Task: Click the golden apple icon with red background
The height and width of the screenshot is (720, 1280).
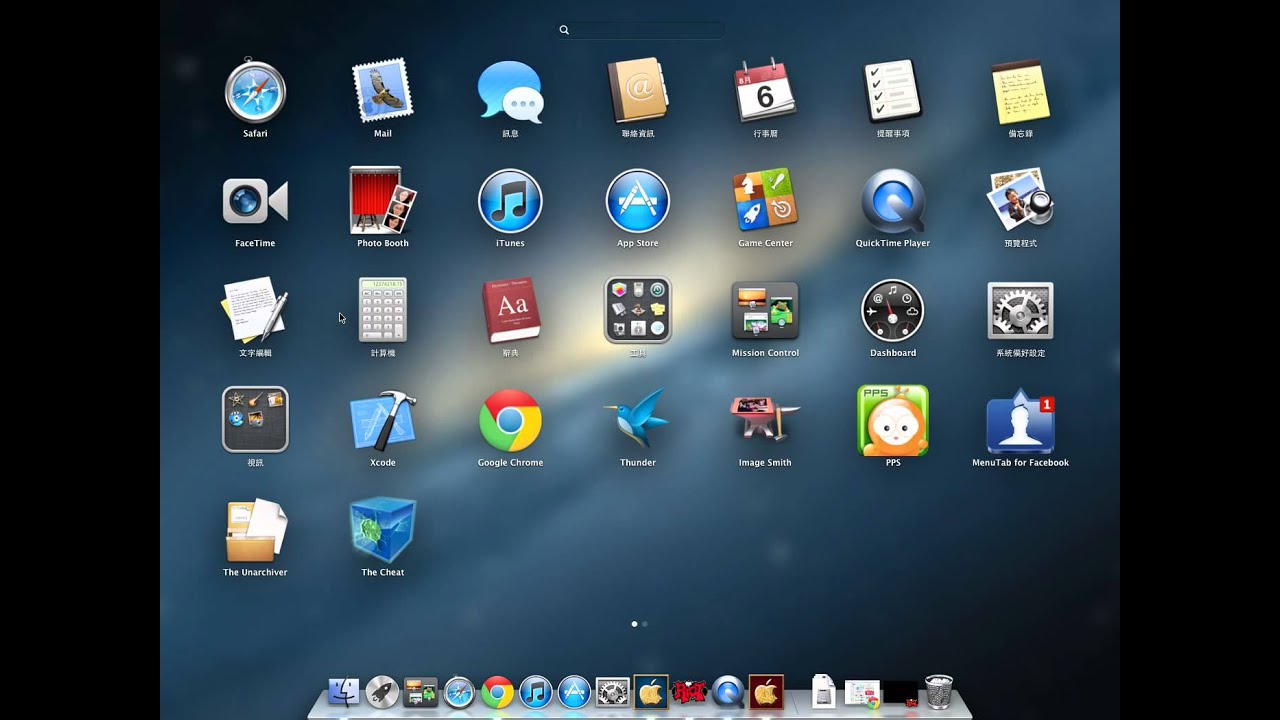Action: point(766,691)
